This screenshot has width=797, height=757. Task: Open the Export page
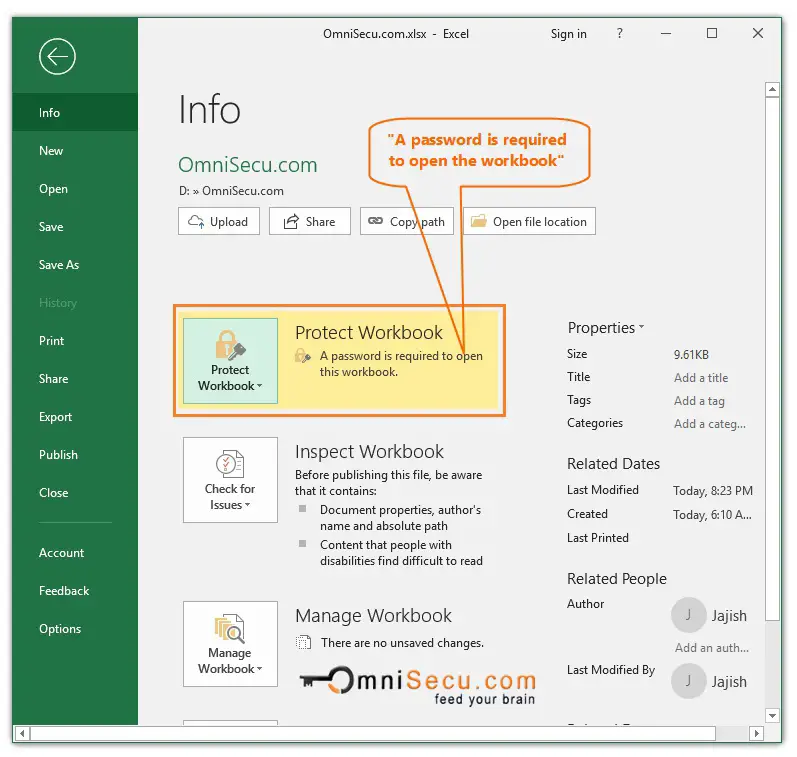[x=75, y=417]
